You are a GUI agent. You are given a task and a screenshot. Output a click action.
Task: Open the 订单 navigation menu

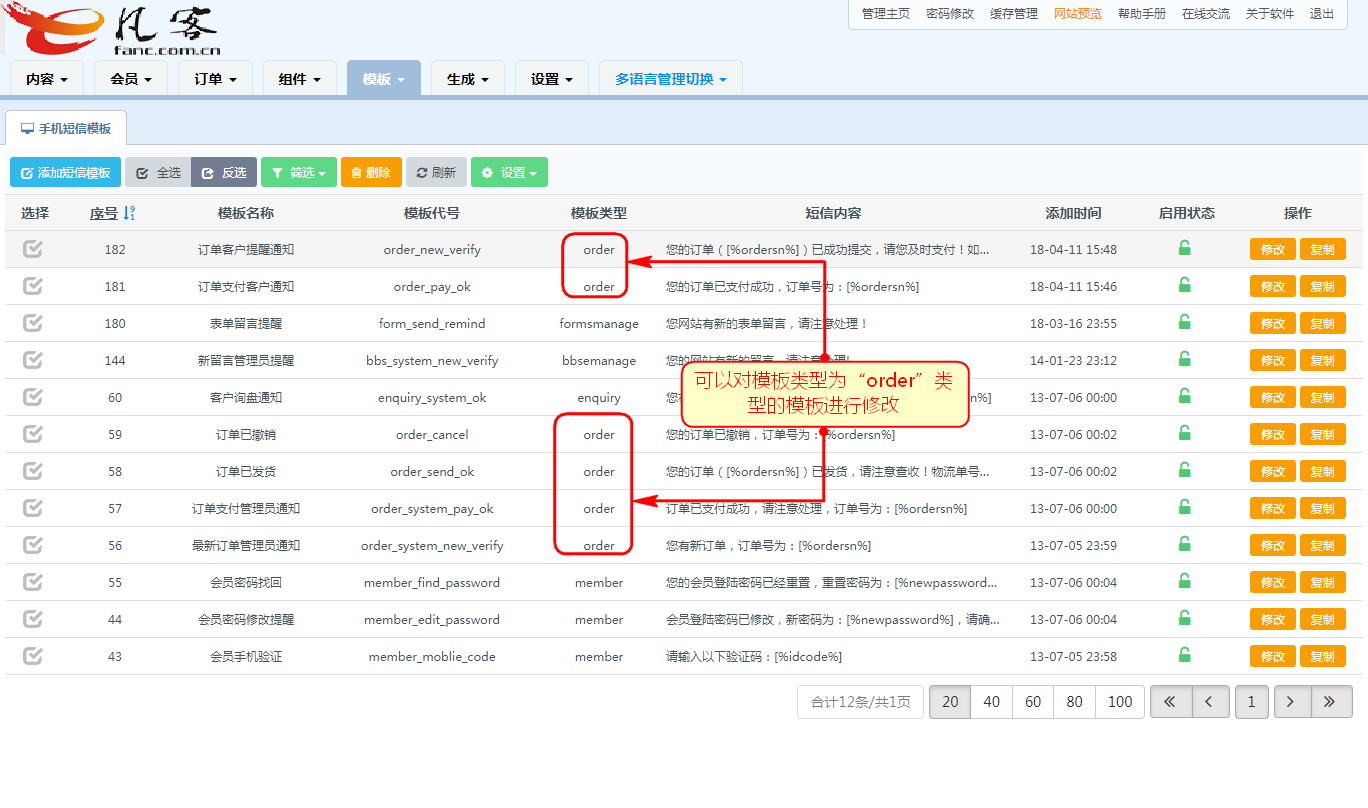(216, 79)
